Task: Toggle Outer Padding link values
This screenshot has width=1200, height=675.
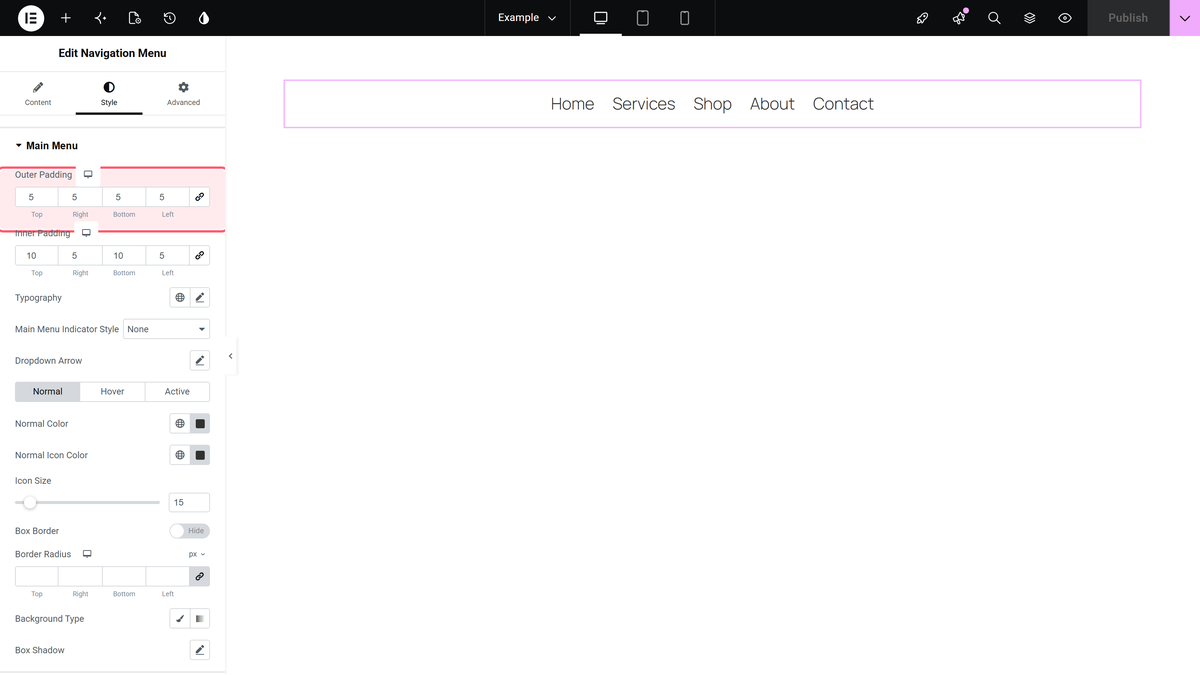Action: (x=200, y=197)
